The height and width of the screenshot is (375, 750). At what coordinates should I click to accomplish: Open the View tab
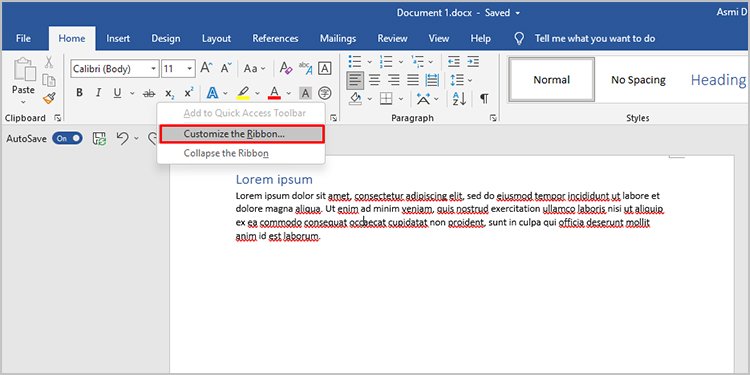[x=439, y=39]
